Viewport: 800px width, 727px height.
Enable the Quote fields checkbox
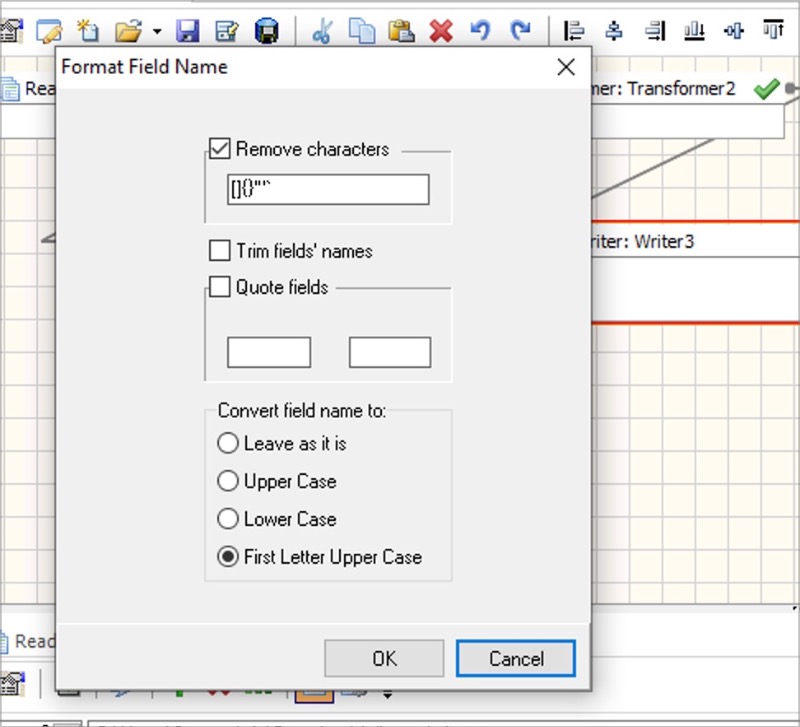click(x=219, y=287)
